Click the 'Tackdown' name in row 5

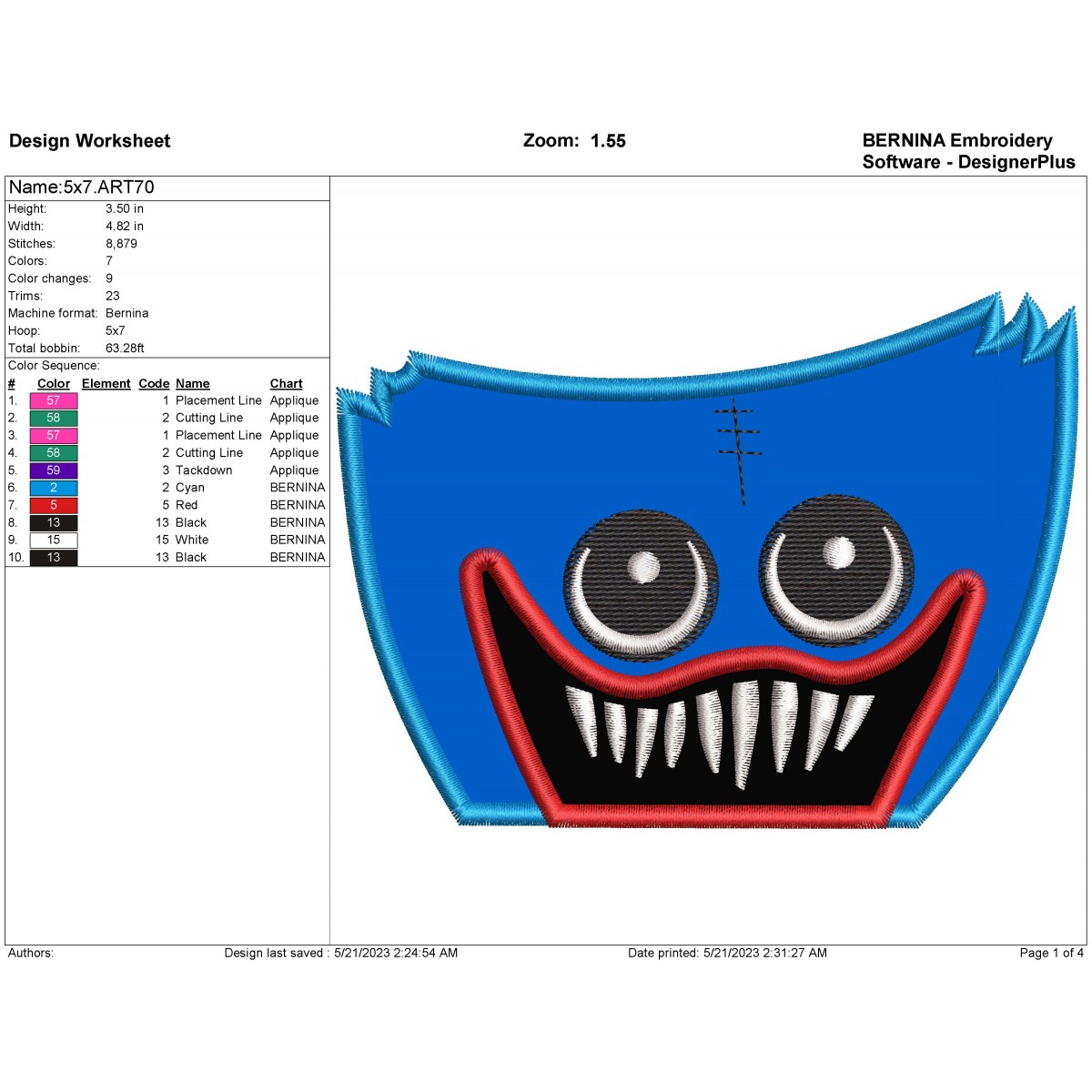pos(204,470)
